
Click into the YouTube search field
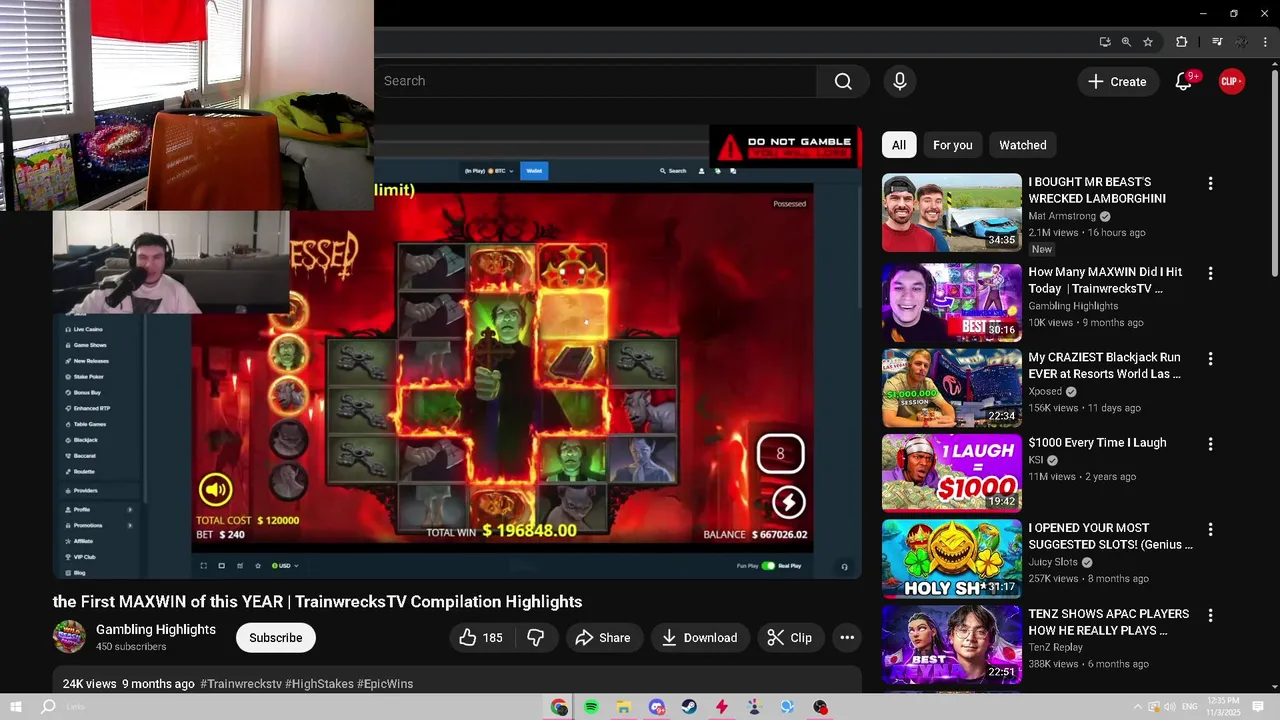point(595,81)
